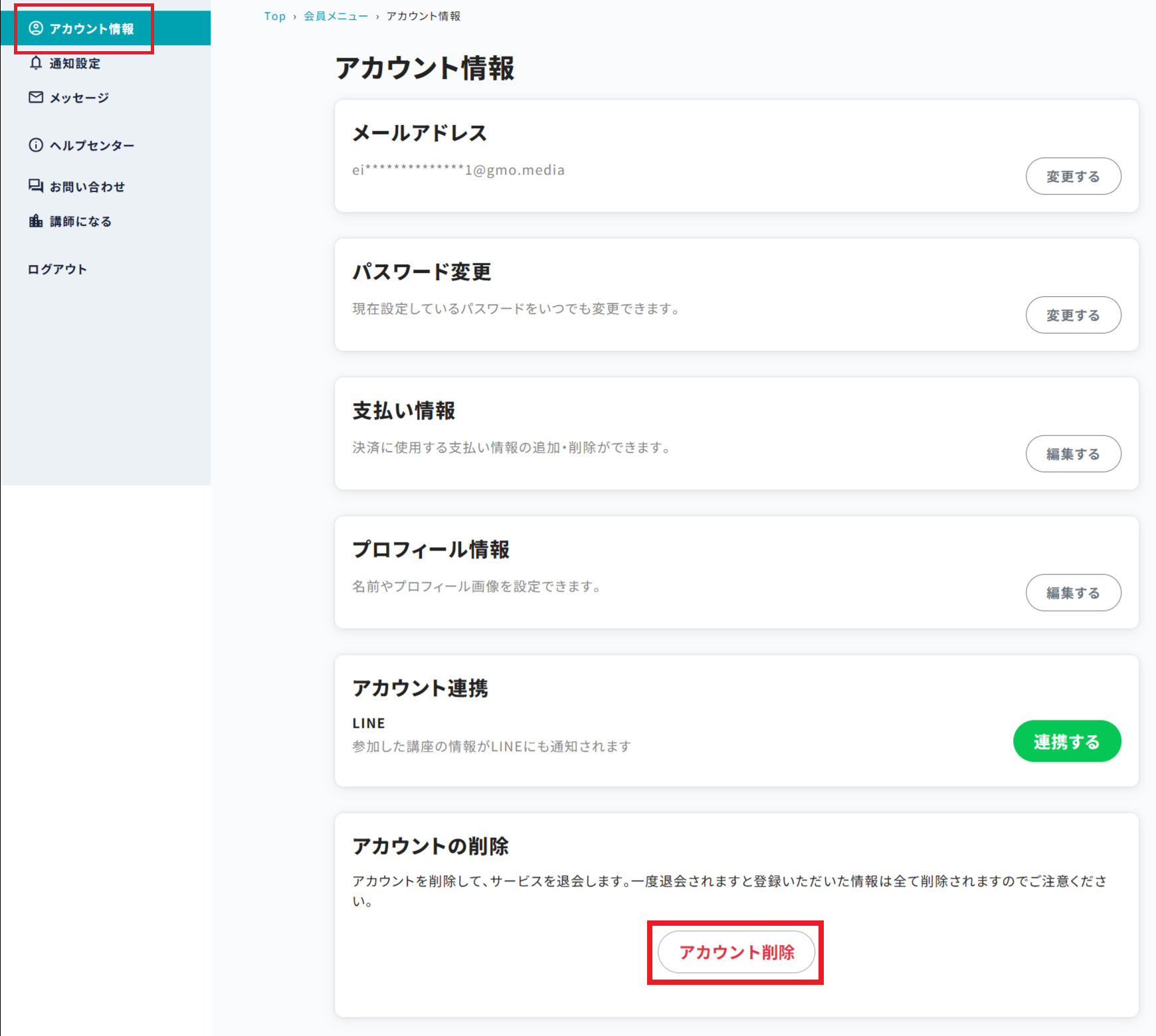Click the notification bell icon
This screenshot has height=1036, width=1156.
point(36,63)
